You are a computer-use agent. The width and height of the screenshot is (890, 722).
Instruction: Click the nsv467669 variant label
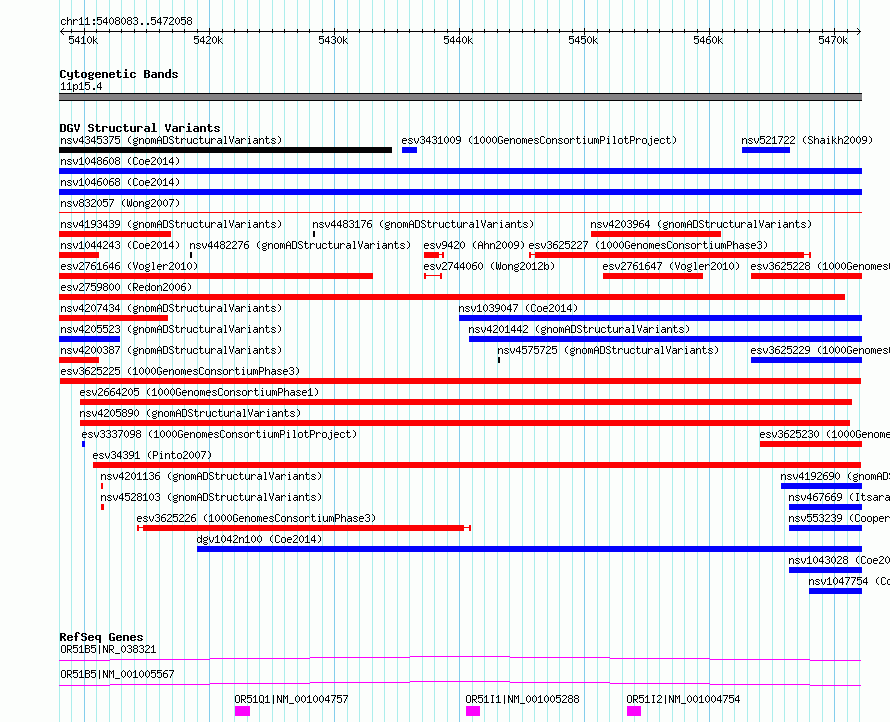pos(838,497)
